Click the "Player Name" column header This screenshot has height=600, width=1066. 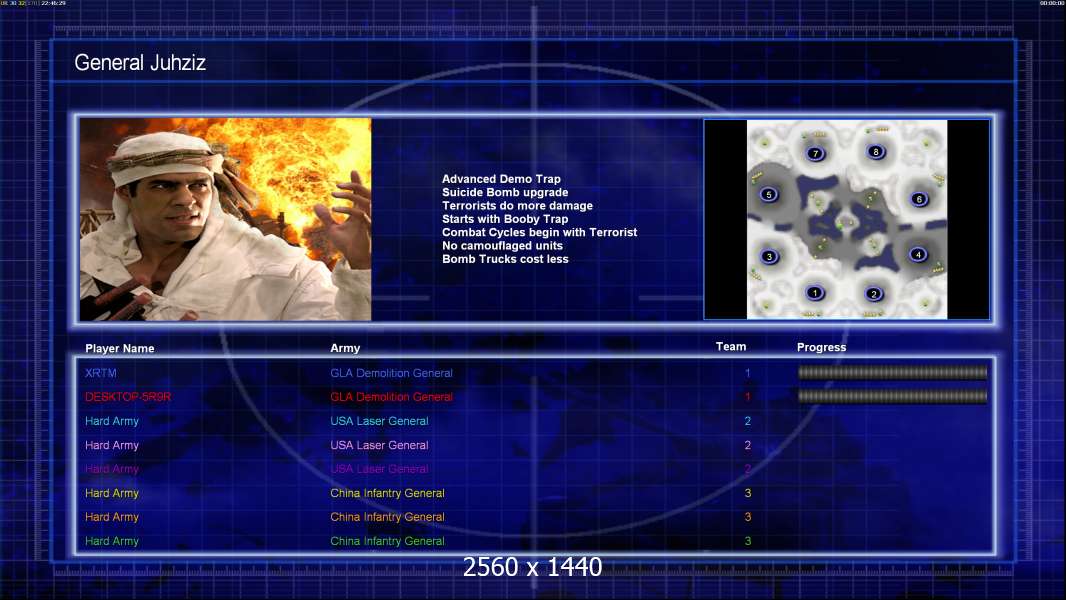point(120,349)
